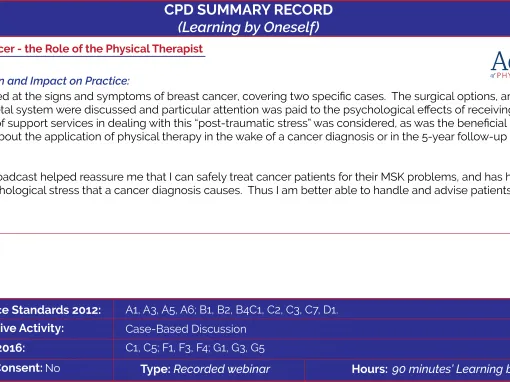Click the 'CPD SUMMARY RECORD' title

pos(248,10)
